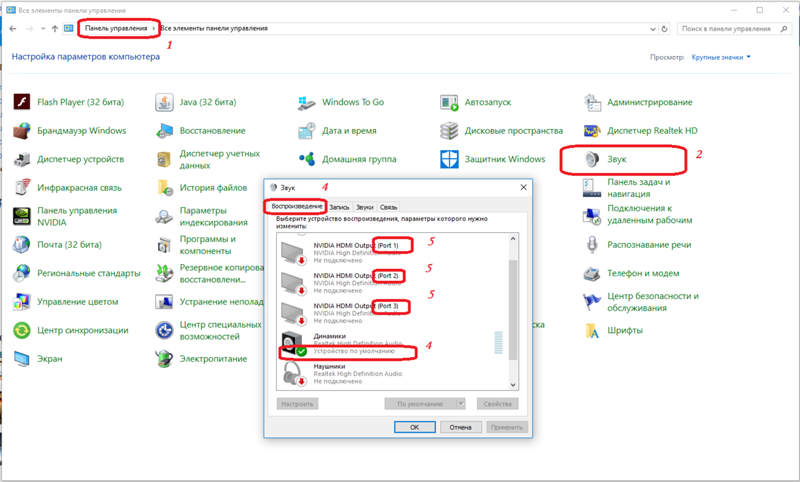Click device list vertical scrollbar thumb
Viewport: 800px width, 482px height.
pyautogui.click(x=513, y=310)
